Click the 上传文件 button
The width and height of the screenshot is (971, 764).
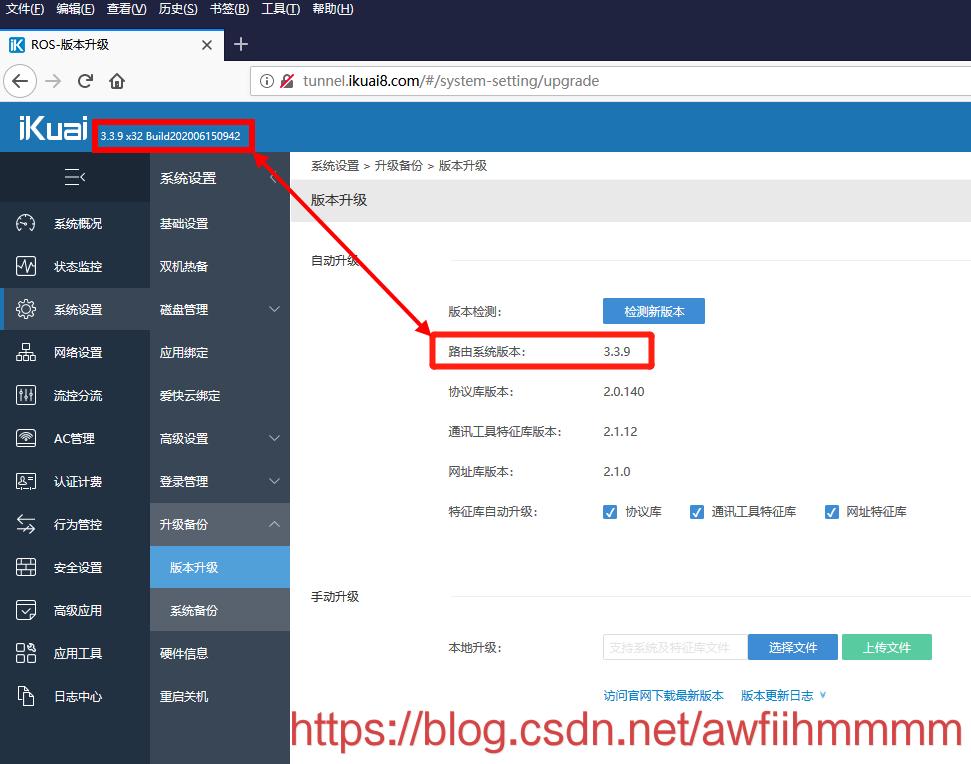[x=887, y=647]
